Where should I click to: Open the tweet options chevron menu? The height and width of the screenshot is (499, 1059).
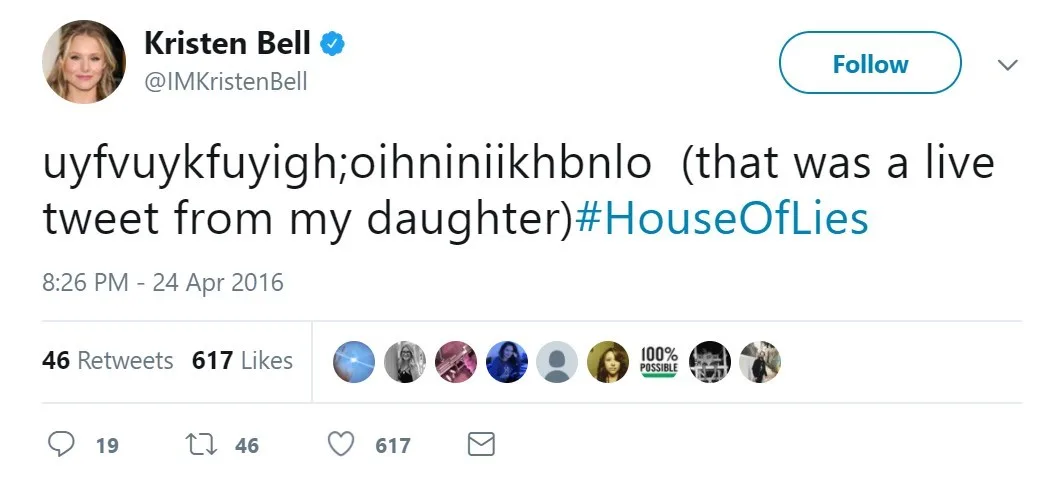[x=1008, y=65]
